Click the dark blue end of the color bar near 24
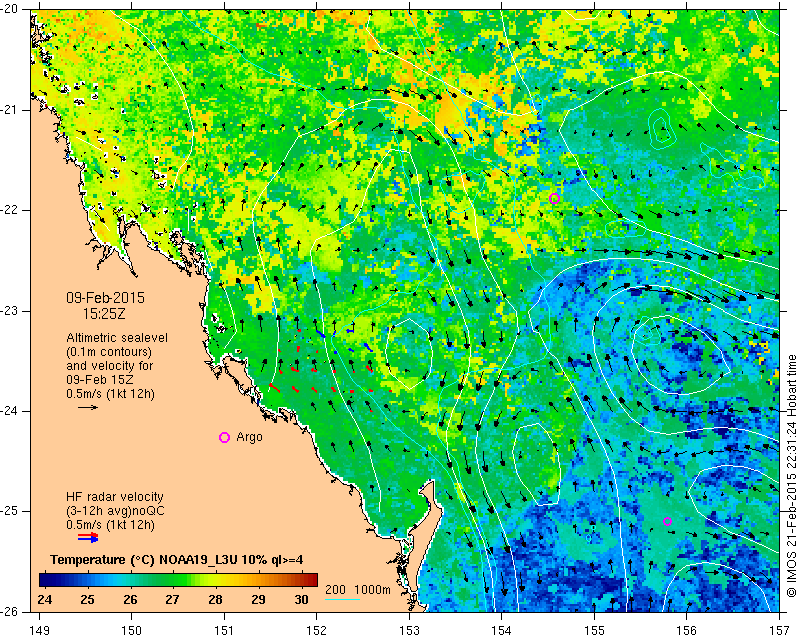800x640 pixels. click(x=44, y=580)
